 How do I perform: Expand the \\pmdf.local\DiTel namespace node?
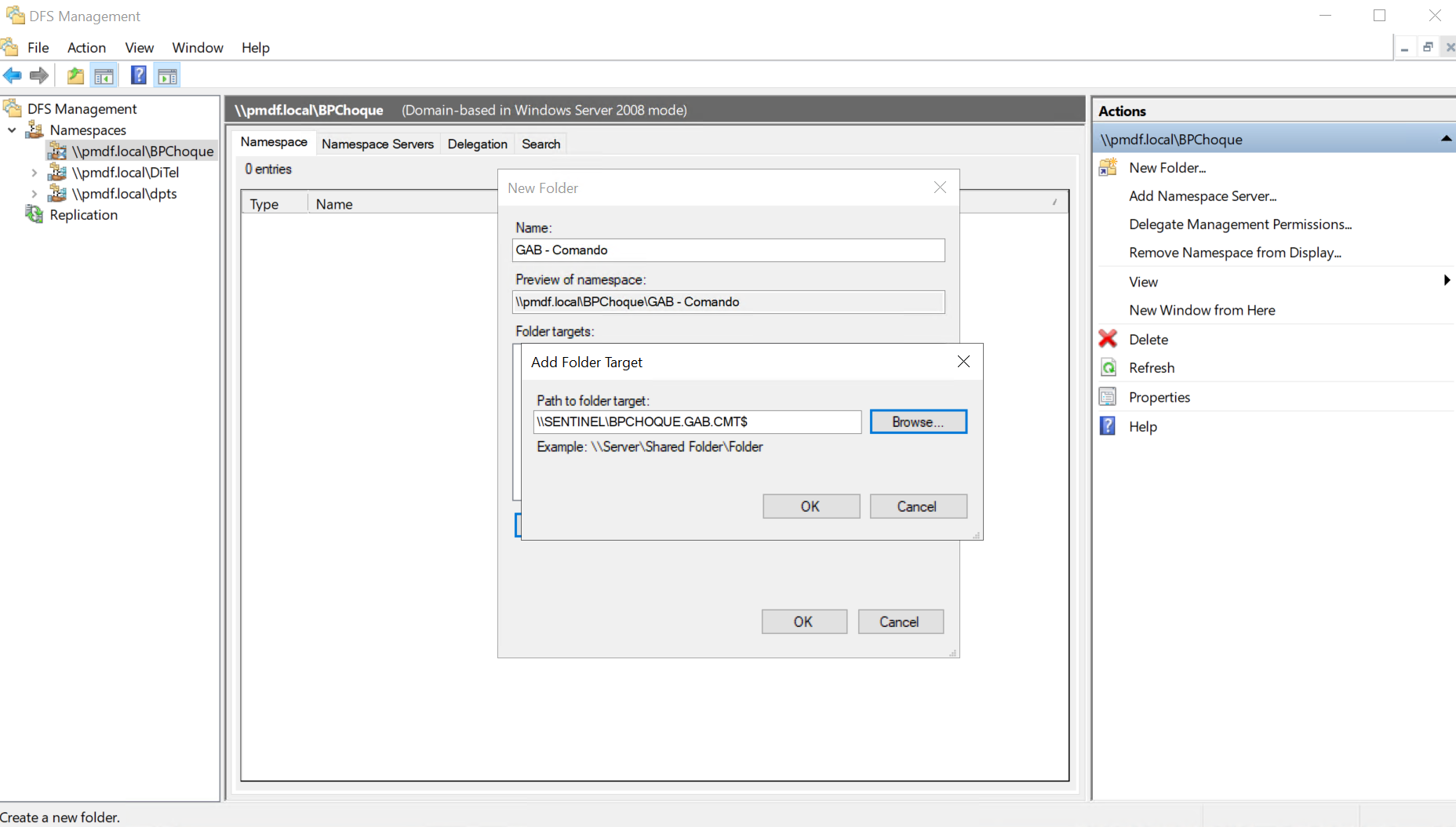[x=34, y=173]
